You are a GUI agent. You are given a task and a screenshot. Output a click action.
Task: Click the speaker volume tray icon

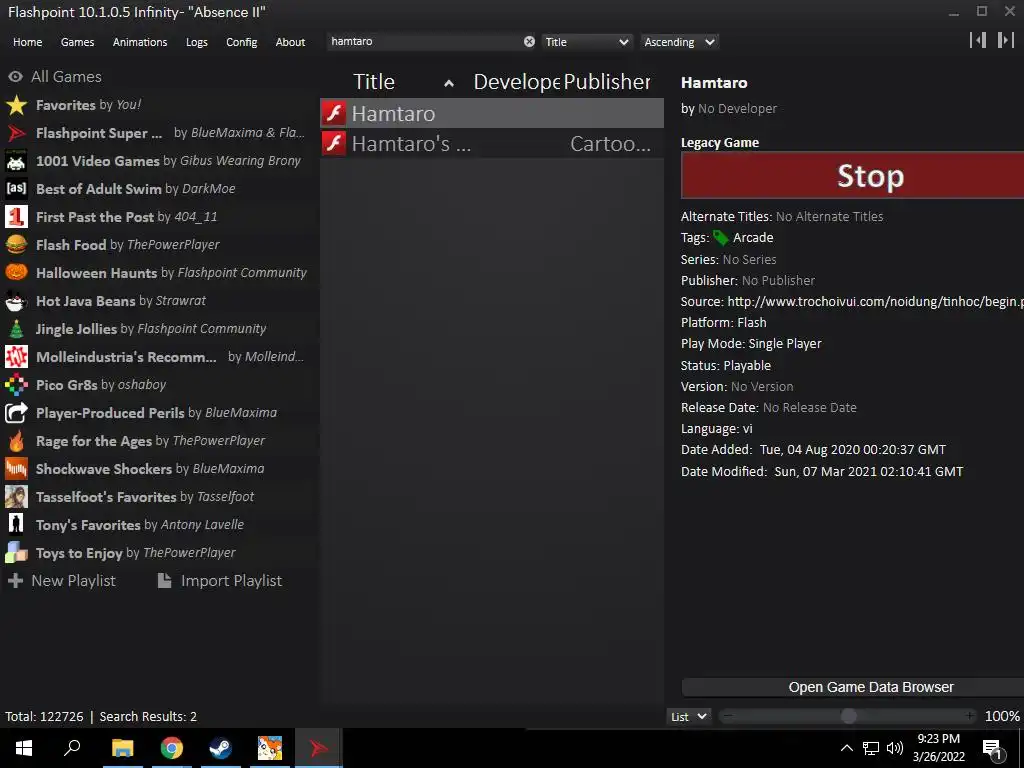click(x=895, y=748)
